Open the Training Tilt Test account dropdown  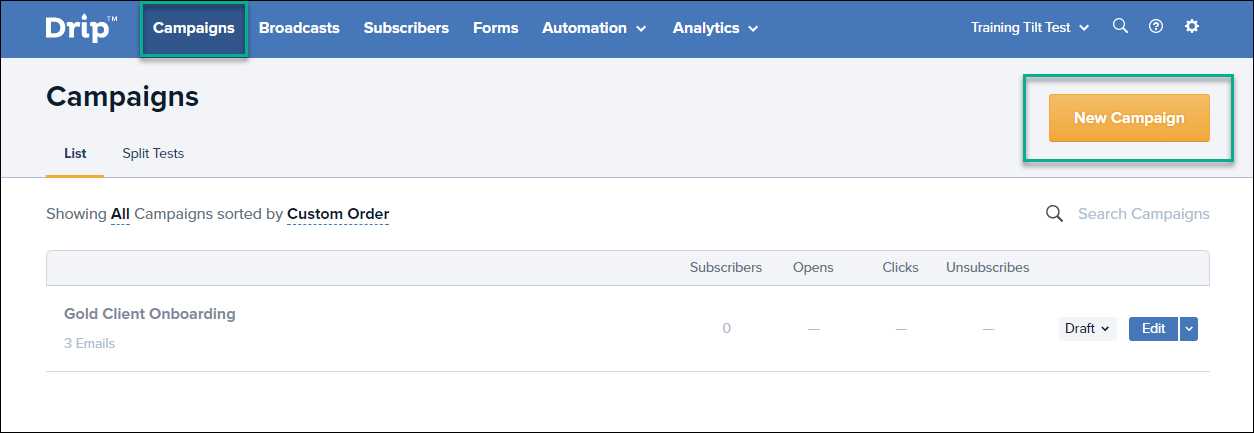tap(1030, 28)
